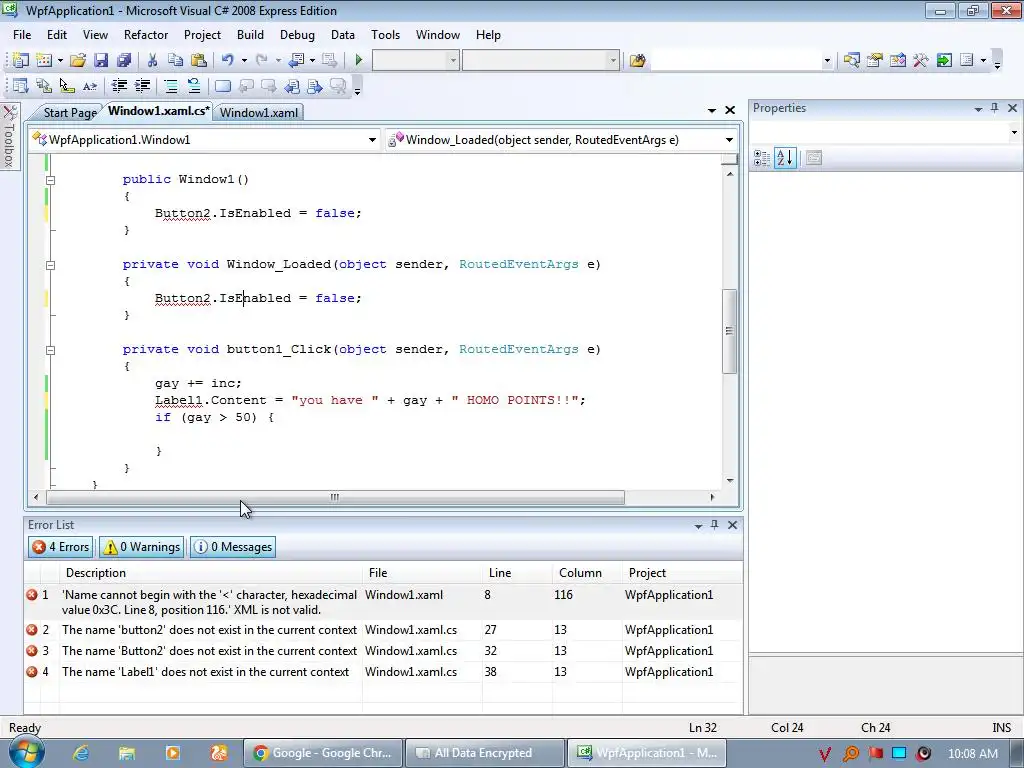The image size is (1024, 768).
Task: Click the Find in Files icon
Action: (637, 61)
